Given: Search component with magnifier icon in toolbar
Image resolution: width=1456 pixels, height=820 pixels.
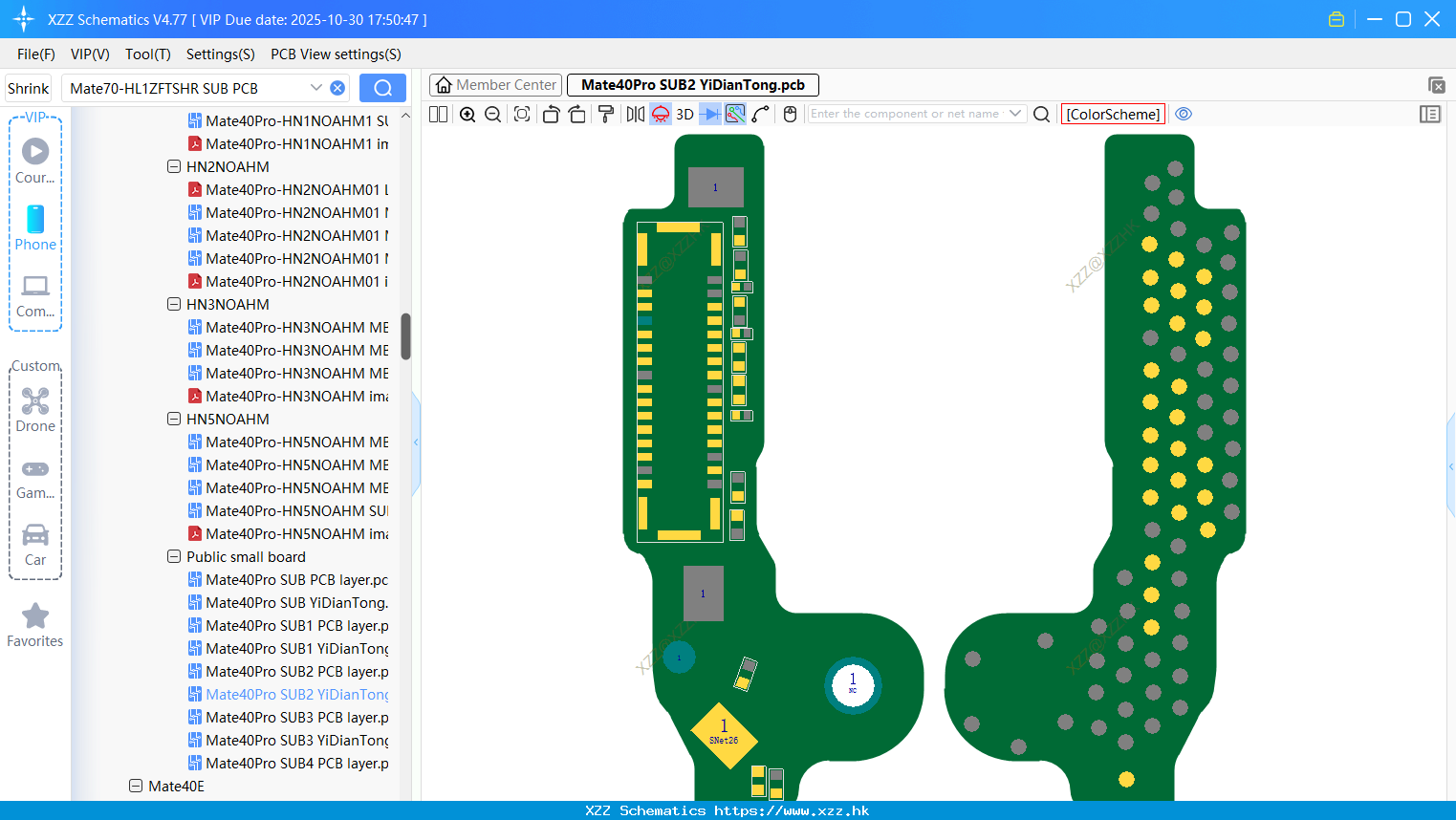Looking at the screenshot, I should 1042,115.
